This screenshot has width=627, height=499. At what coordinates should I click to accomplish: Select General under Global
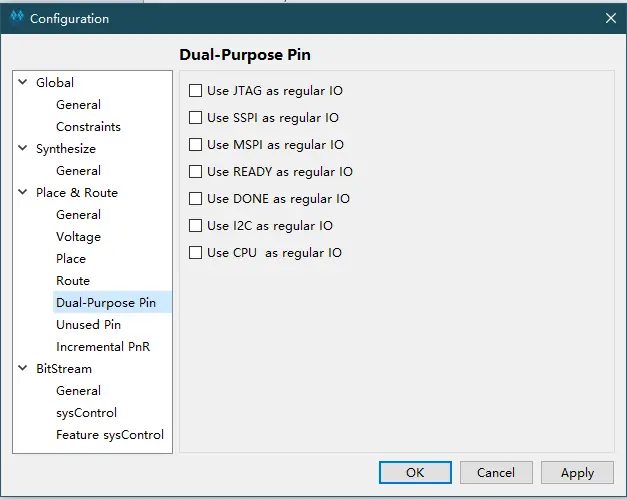pyautogui.click(x=78, y=105)
